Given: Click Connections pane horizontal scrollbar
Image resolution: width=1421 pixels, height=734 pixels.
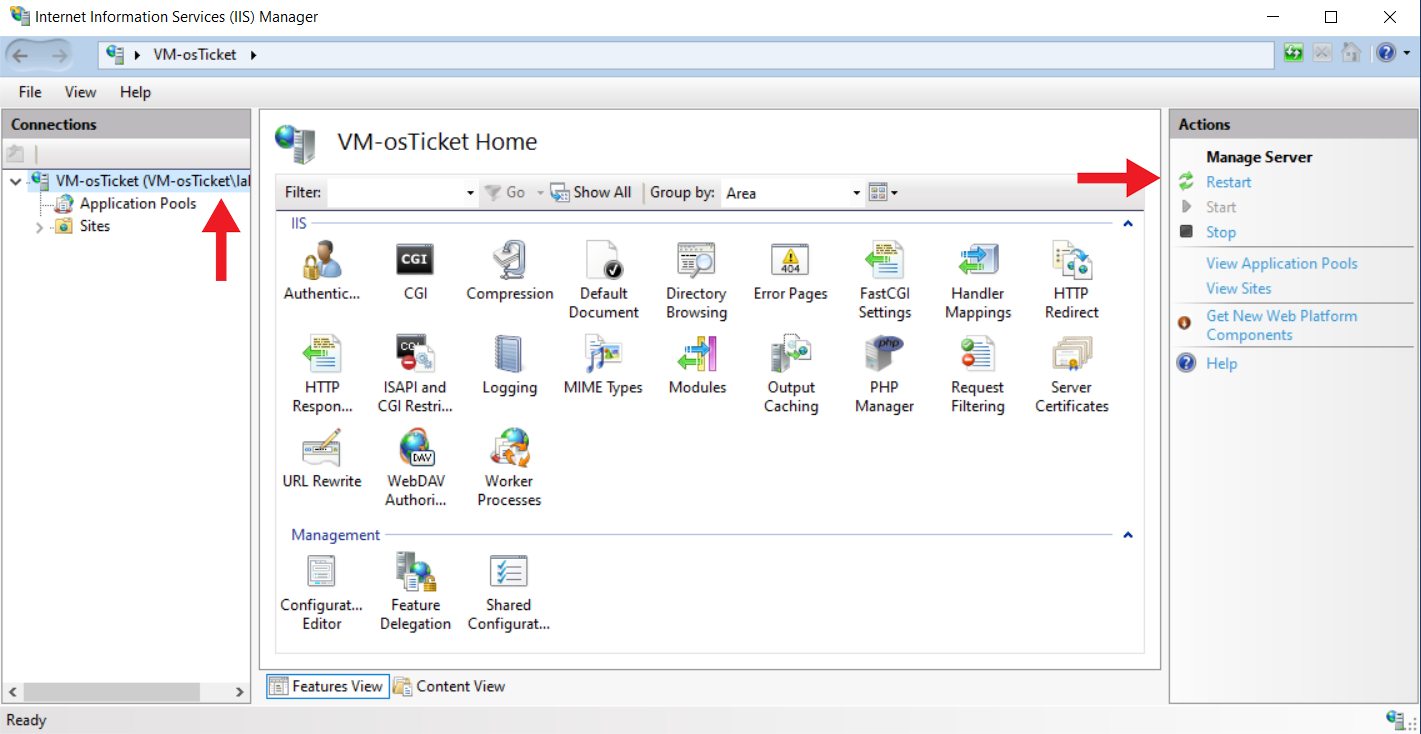Looking at the screenshot, I should point(112,691).
